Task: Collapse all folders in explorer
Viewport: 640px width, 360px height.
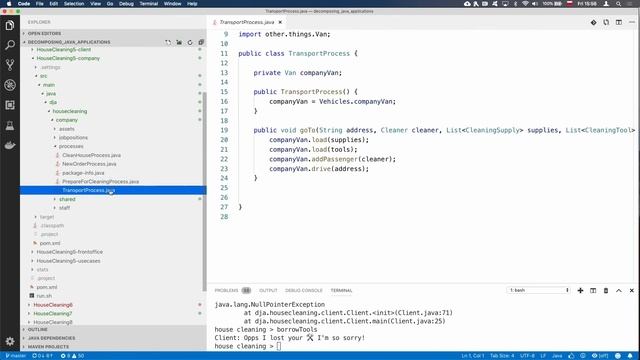Action: [x=201, y=42]
